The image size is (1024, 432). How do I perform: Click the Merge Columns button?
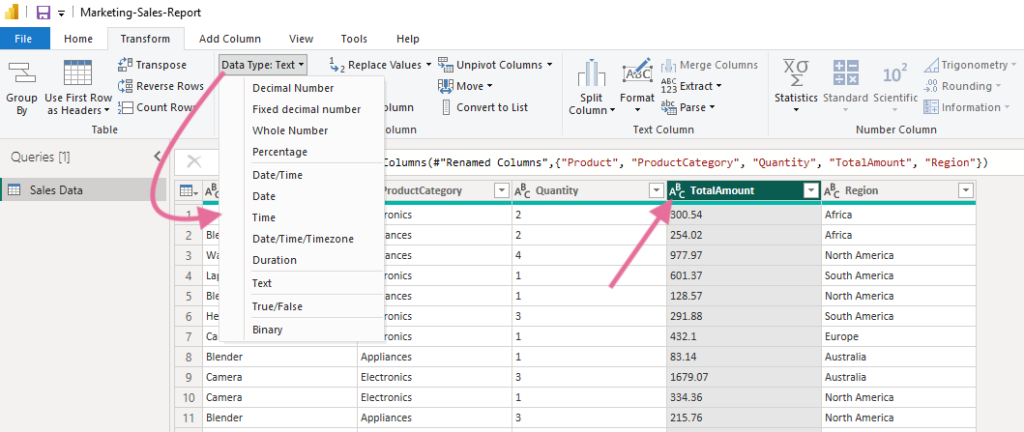coord(709,65)
